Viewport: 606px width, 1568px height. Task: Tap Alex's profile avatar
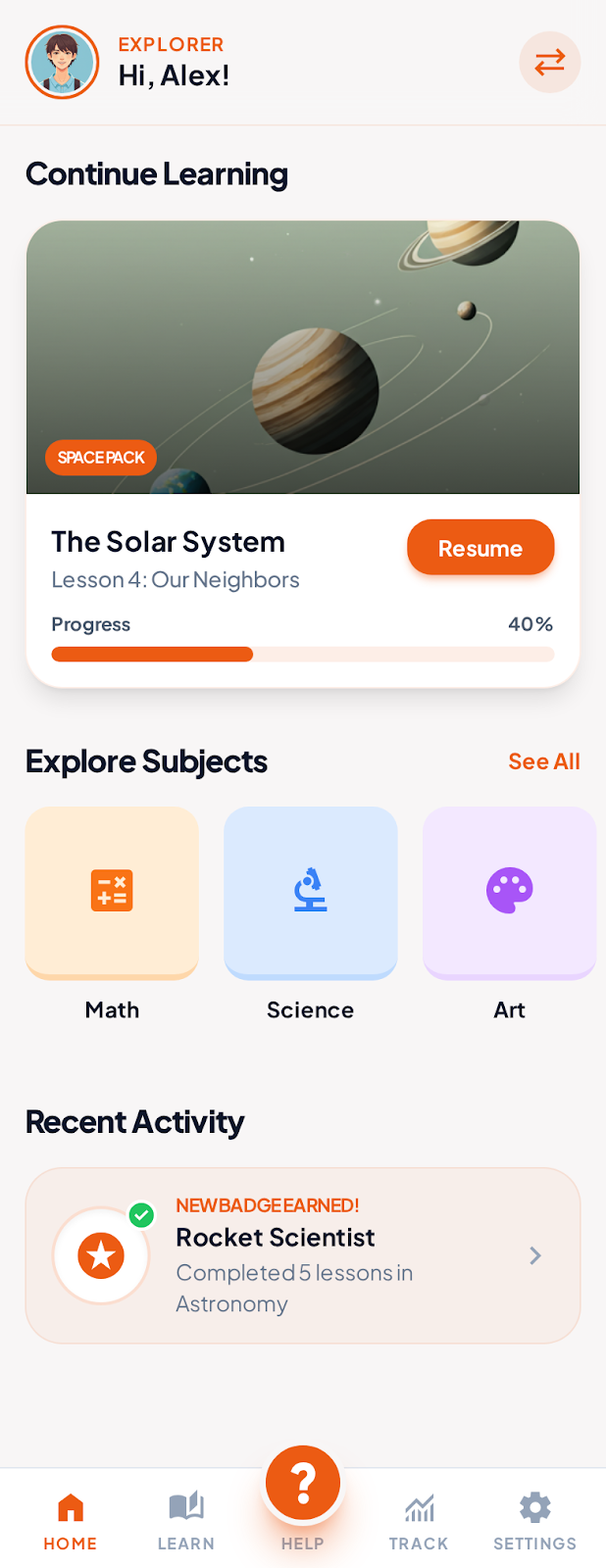click(61, 62)
